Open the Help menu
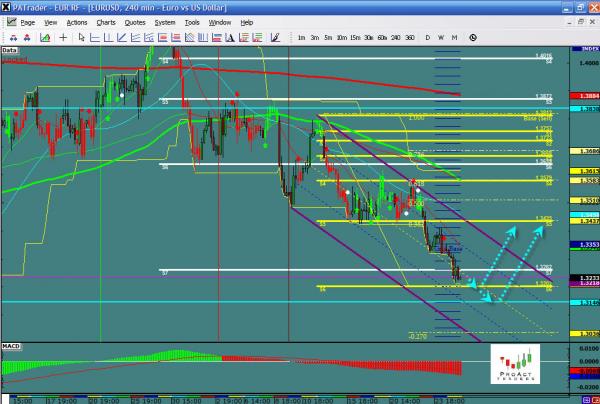The image size is (600, 404). click(246, 21)
